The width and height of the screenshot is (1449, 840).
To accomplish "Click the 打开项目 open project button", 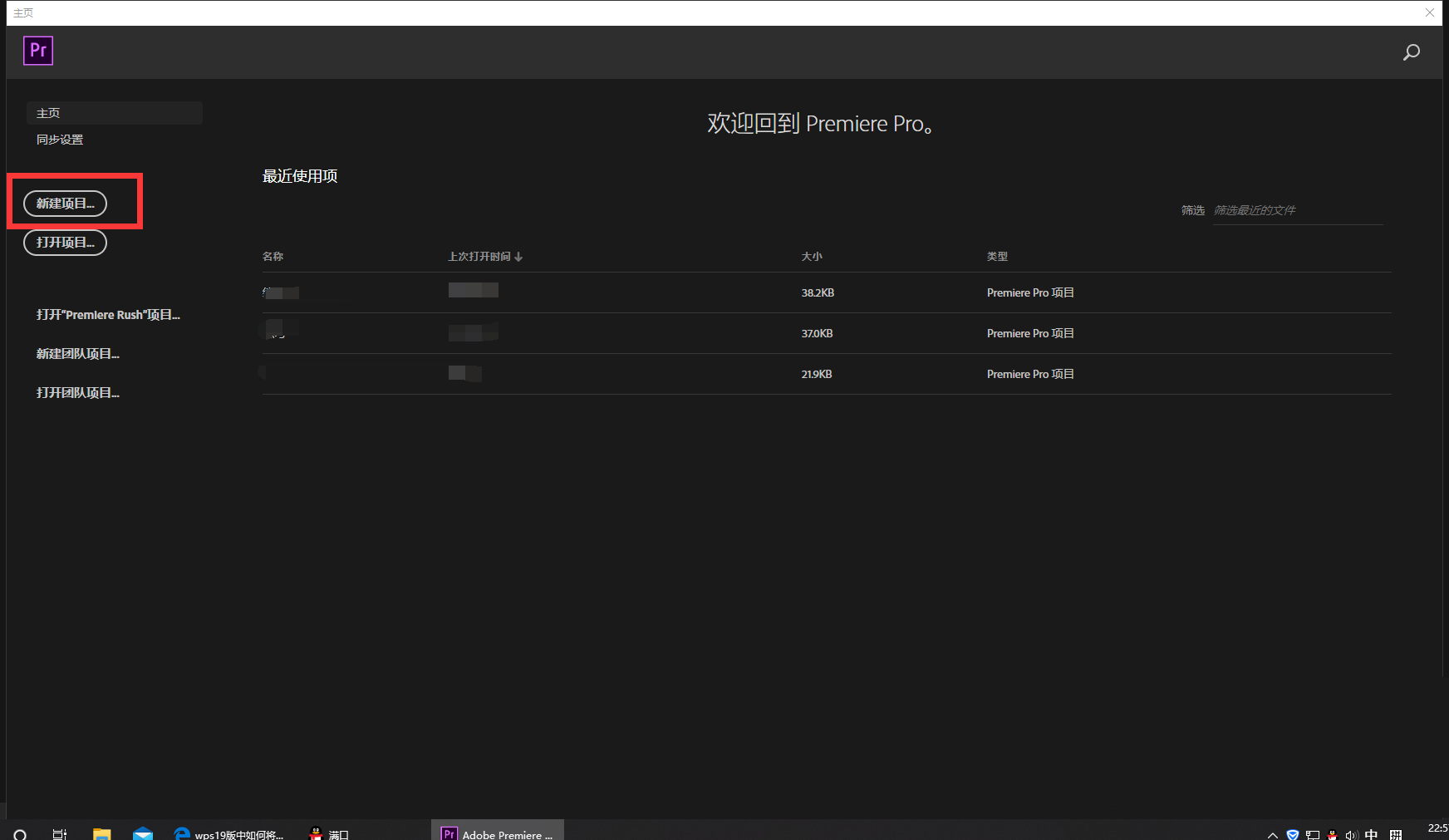I will point(65,243).
